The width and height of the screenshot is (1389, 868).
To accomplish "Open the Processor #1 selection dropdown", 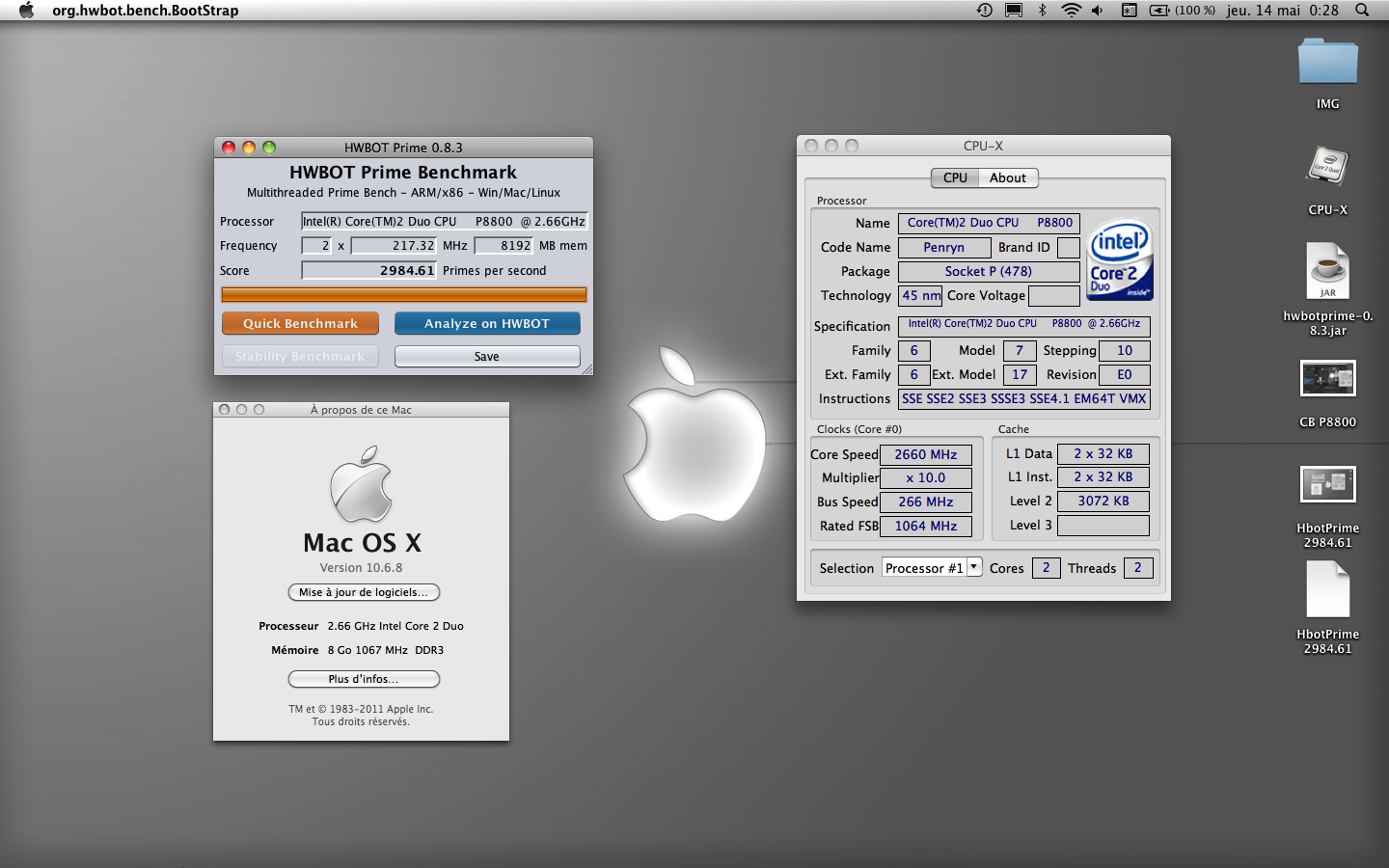I will 932,567.
